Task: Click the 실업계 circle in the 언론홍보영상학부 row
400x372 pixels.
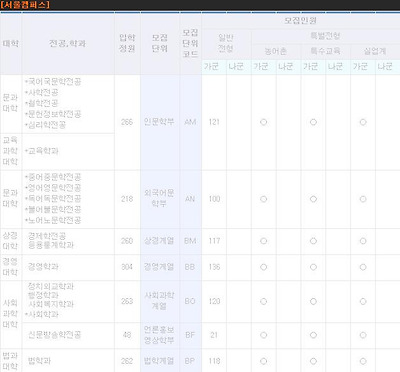Action: tap(363, 335)
